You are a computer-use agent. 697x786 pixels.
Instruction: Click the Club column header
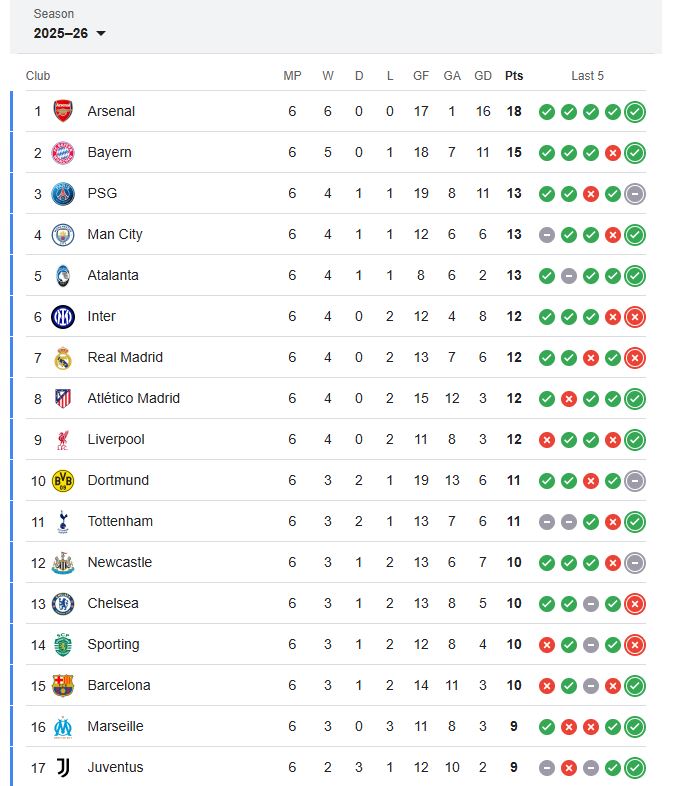pos(38,76)
